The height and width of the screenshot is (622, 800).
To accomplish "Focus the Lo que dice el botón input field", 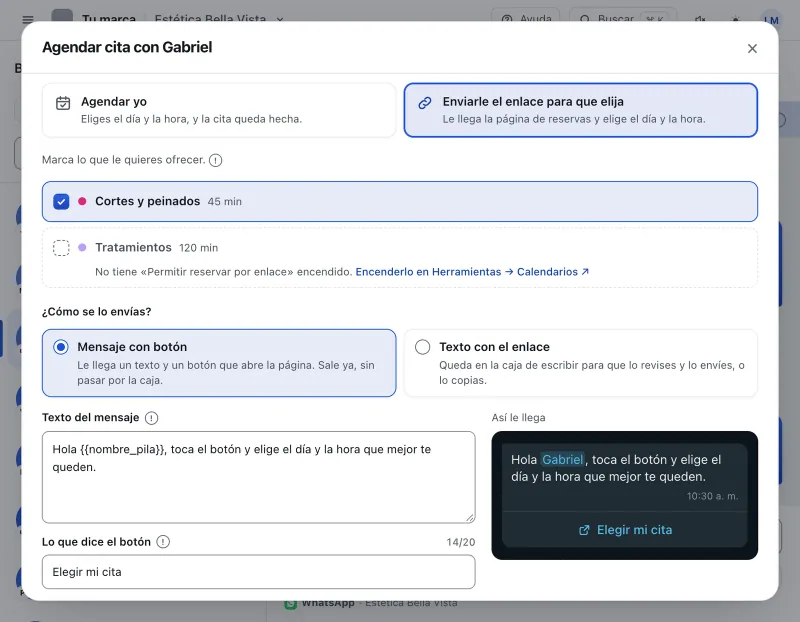I will [259, 572].
